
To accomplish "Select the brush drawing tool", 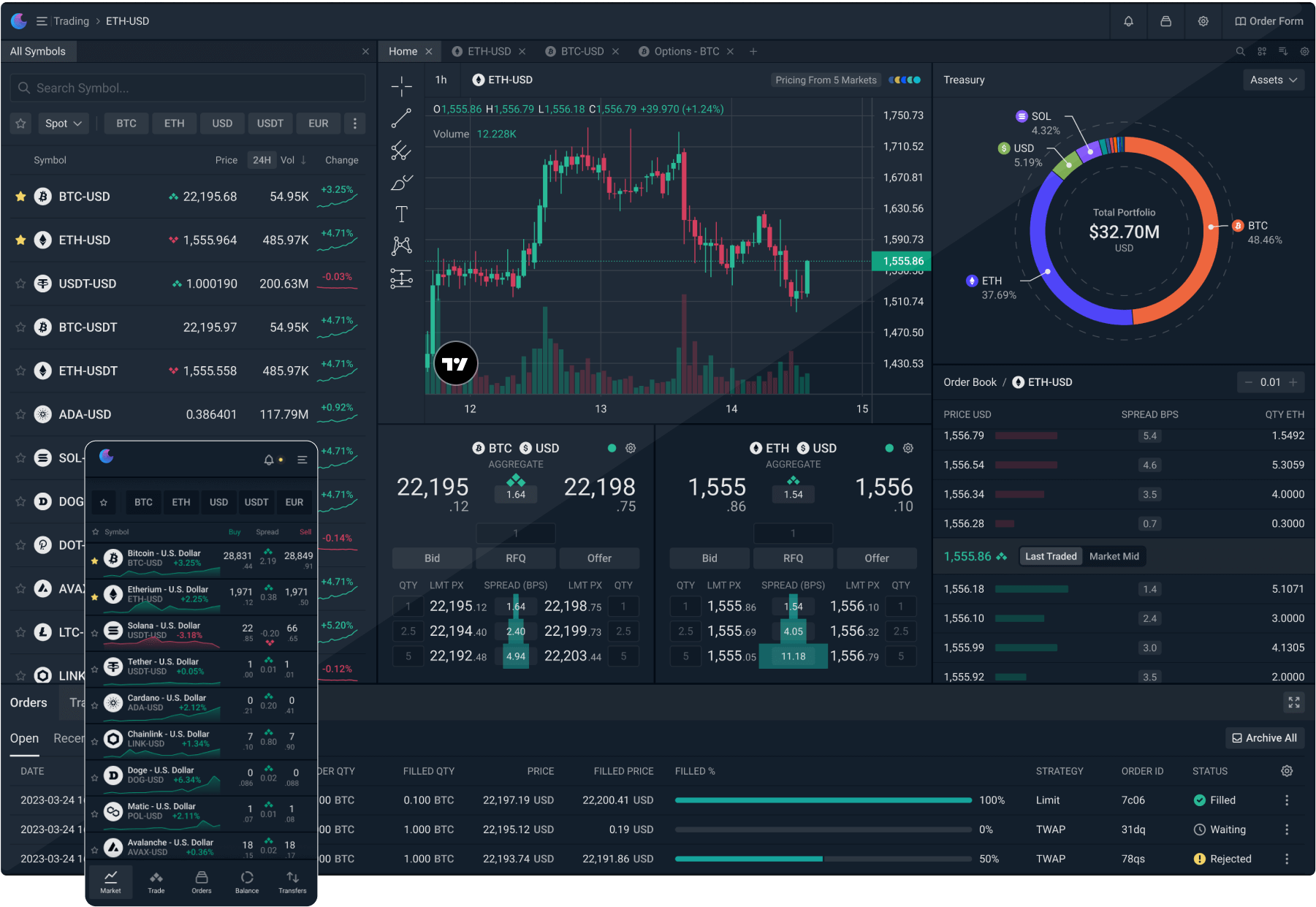I will click(401, 181).
